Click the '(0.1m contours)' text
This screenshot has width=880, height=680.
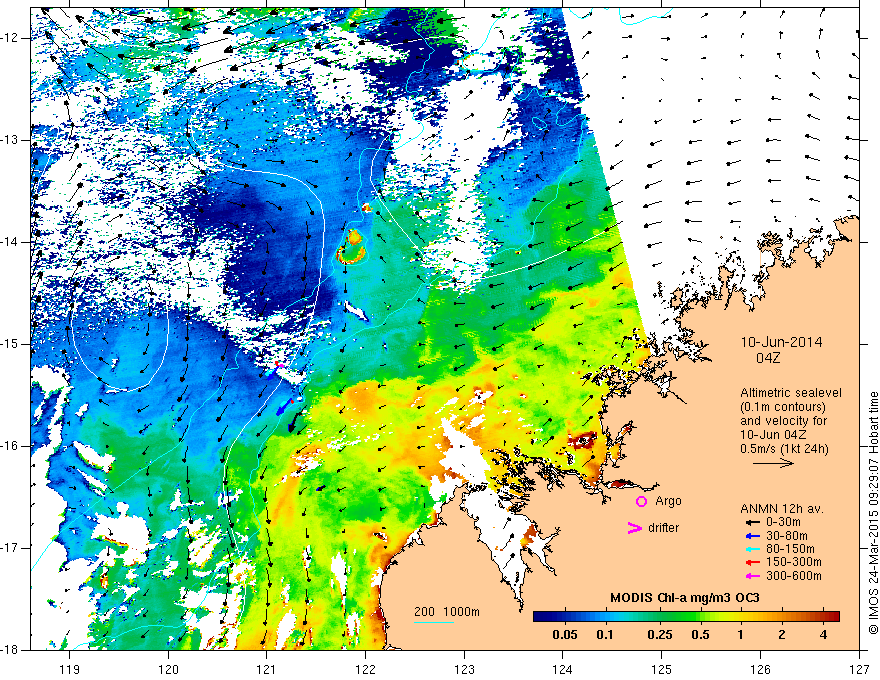click(x=783, y=407)
